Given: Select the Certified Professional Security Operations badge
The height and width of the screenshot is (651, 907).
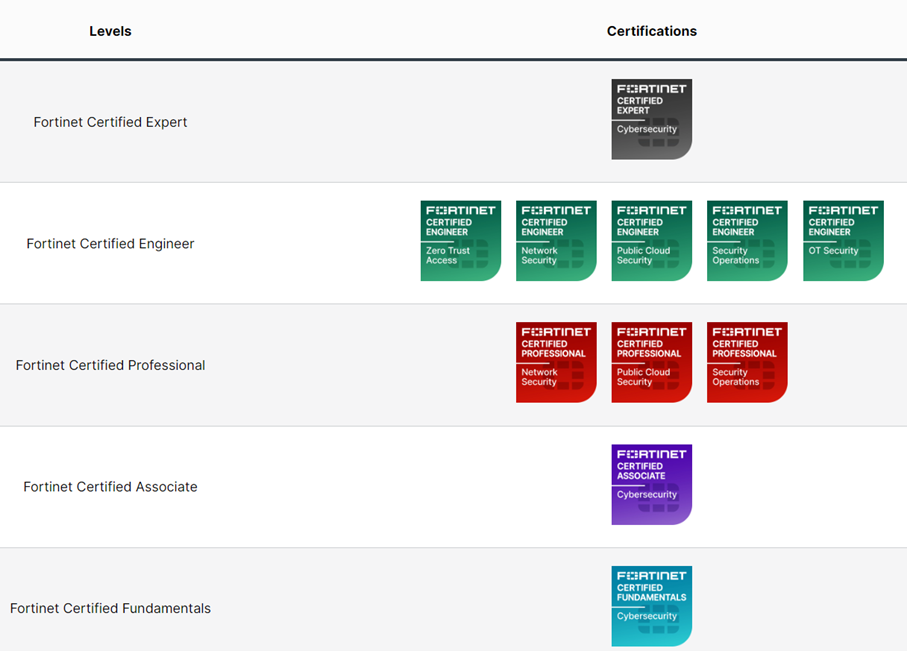Looking at the screenshot, I should [x=747, y=362].
